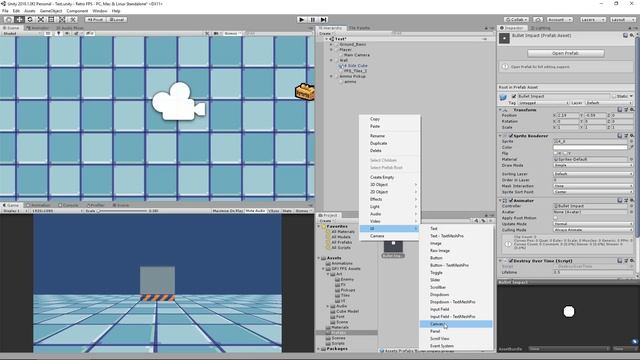Toggle Sprite Renderer enabled checkbox
Image resolution: width=640 pixels, height=360 pixels.
coord(511,136)
